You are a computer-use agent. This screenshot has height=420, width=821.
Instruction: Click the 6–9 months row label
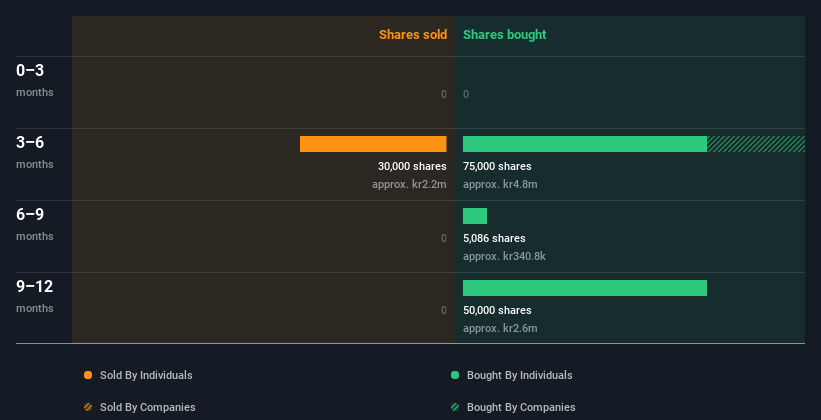tap(35, 224)
